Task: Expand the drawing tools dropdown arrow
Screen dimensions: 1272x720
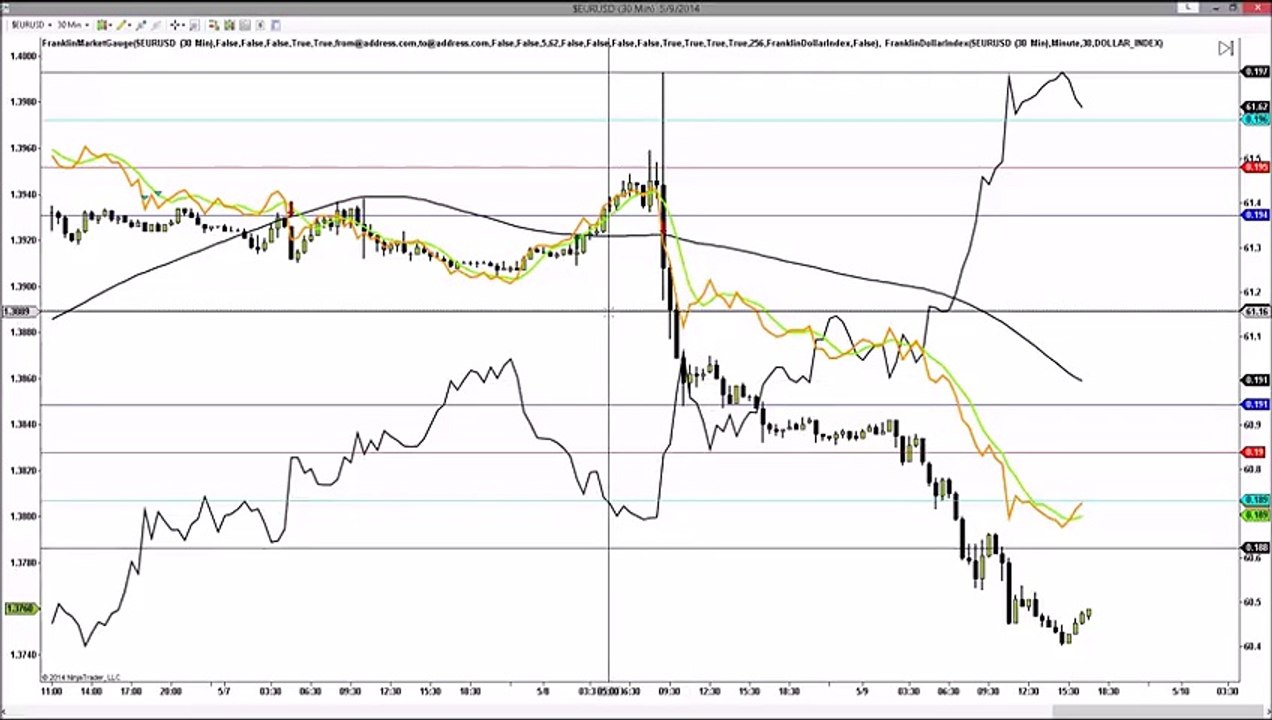Action: [130, 25]
